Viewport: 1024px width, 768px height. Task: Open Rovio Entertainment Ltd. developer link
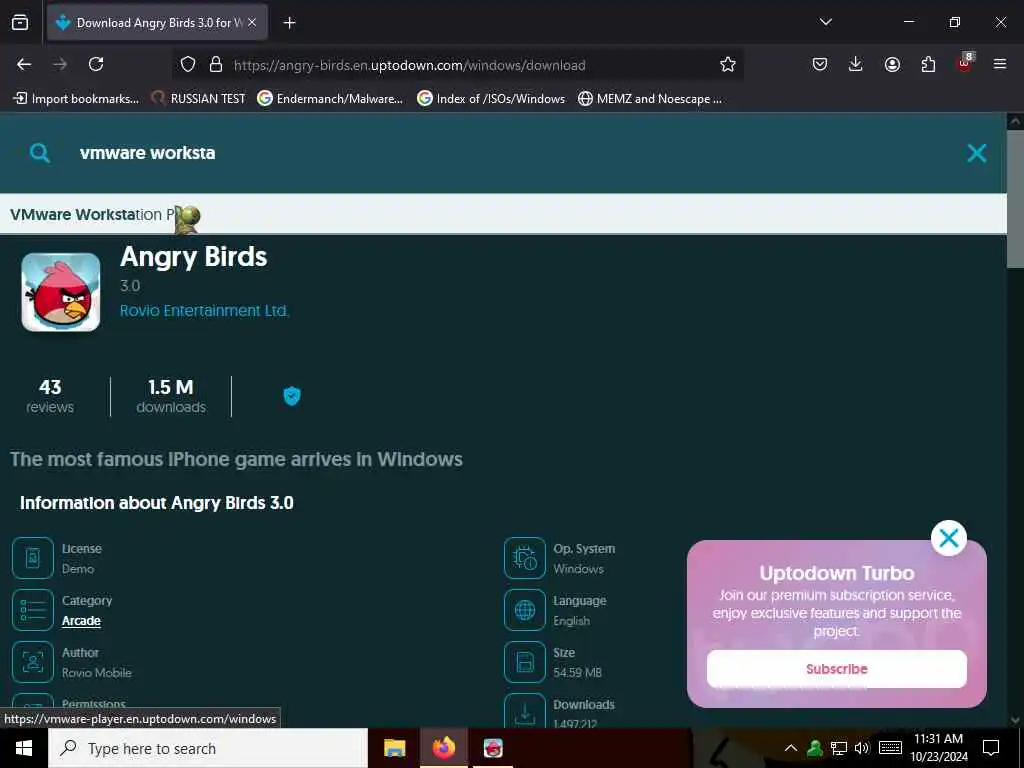(x=204, y=311)
